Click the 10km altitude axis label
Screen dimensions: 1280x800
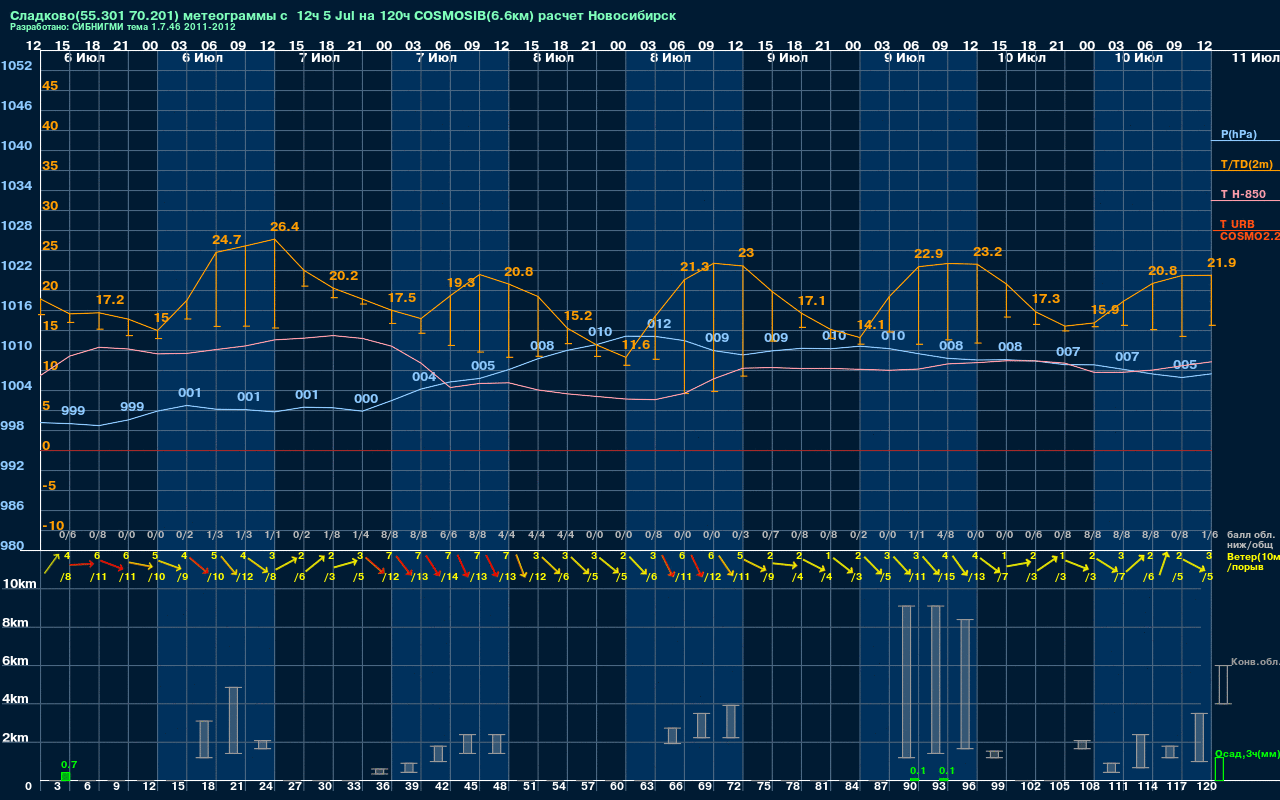(x=19, y=584)
